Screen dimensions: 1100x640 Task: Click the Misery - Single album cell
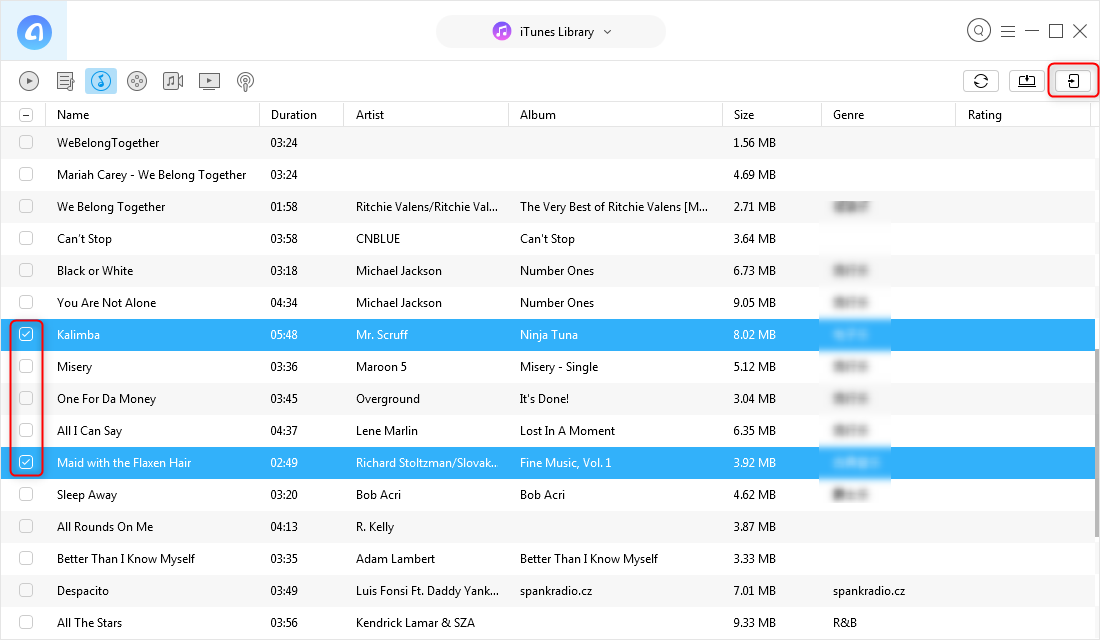pos(559,366)
